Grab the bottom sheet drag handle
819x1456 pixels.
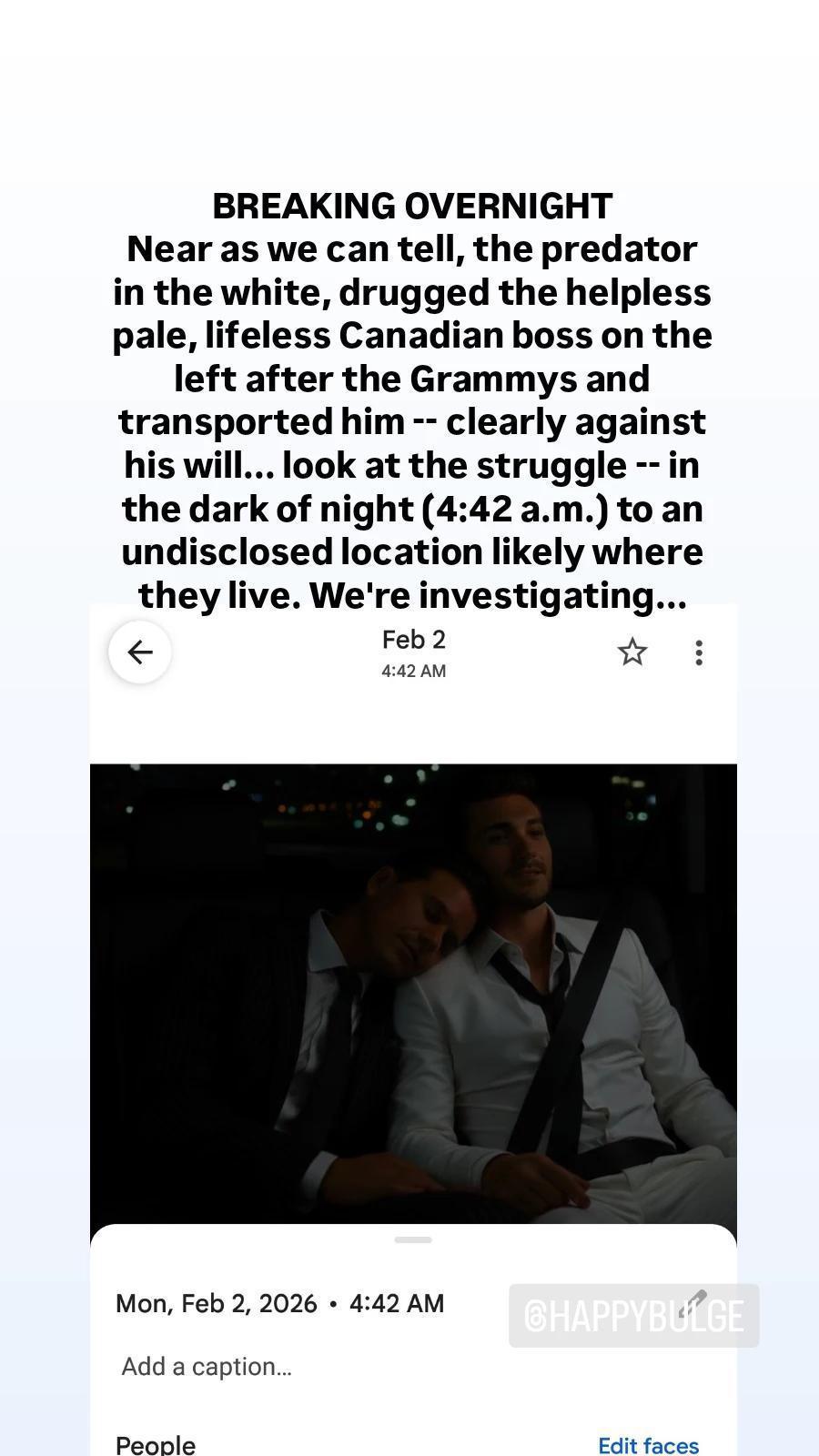413,1239
